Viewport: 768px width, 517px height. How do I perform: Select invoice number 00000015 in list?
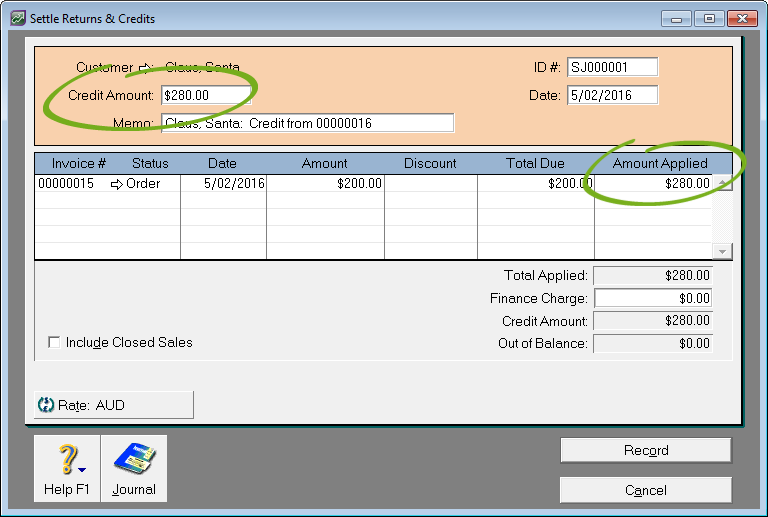66,184
